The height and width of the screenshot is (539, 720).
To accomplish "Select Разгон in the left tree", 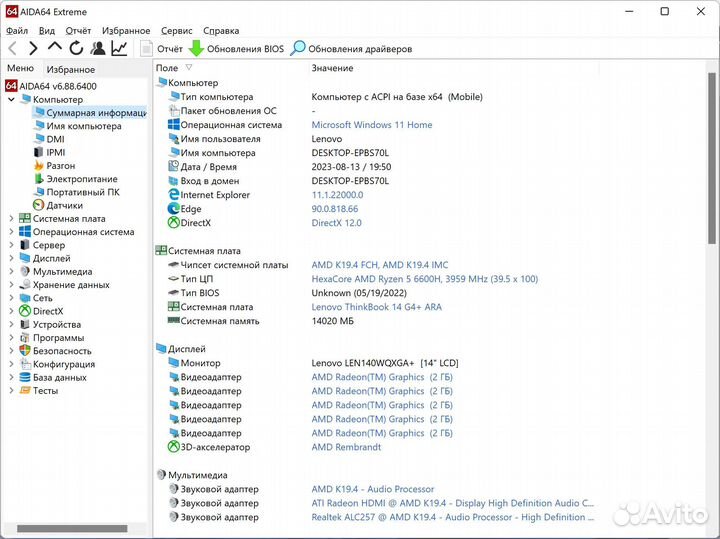I will coord(60,166).
